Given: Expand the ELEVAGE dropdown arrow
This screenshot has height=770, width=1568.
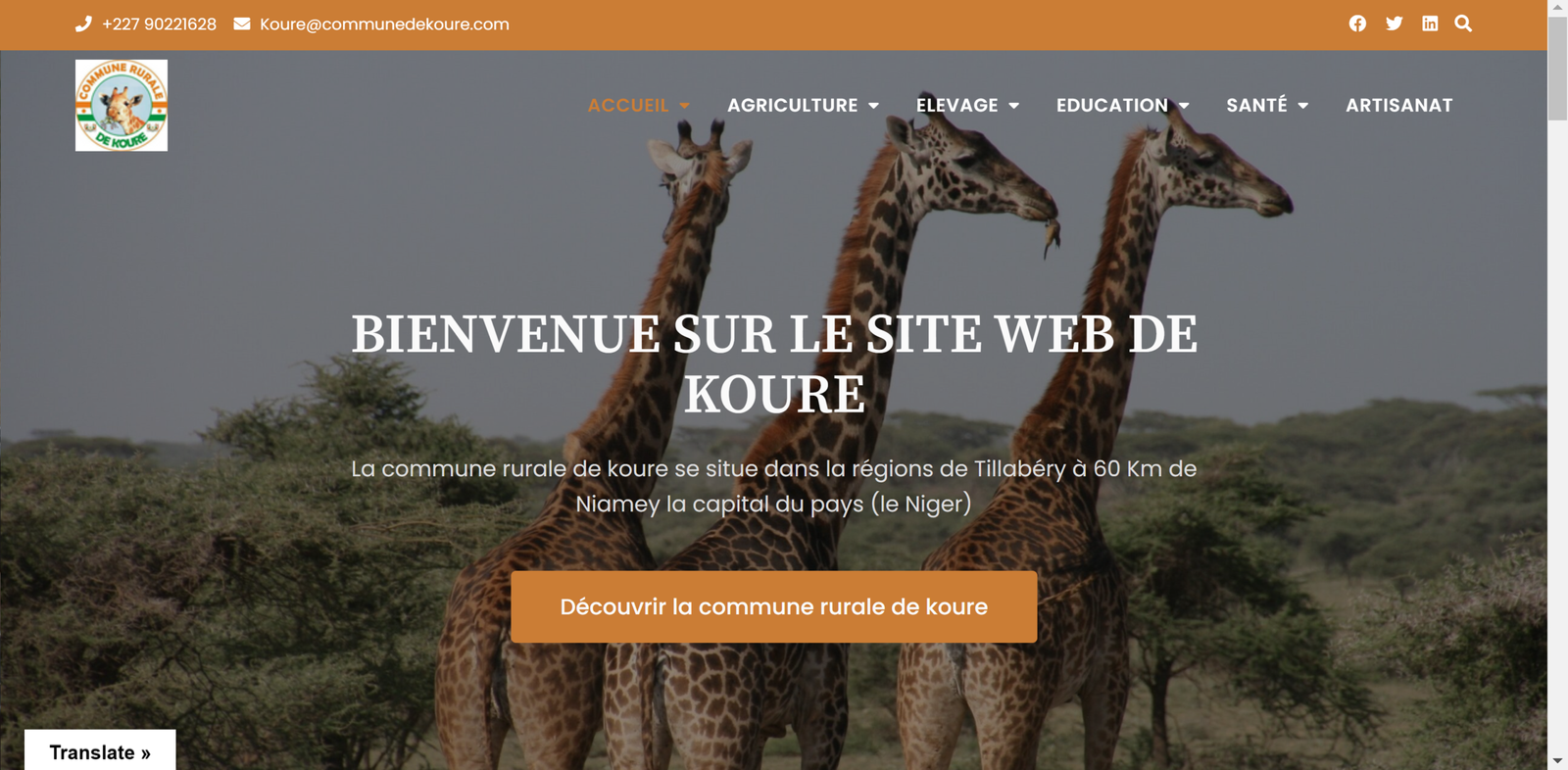Looking at the screenshot, I should 1013,106.
